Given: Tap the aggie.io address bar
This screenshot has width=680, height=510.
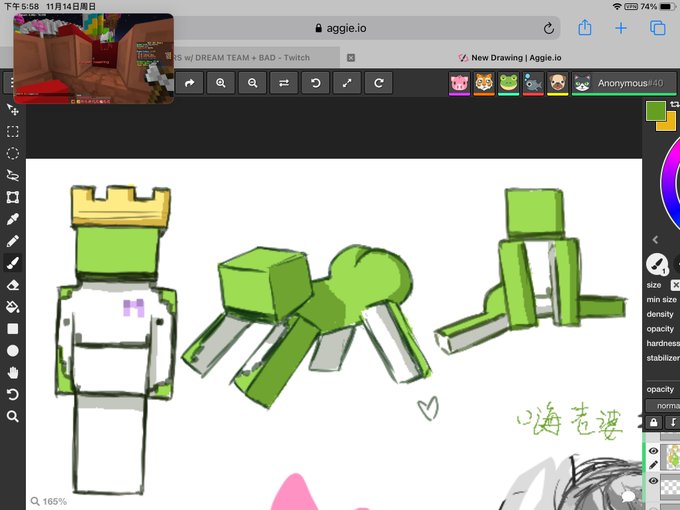Looking at the screenshot, I should [x=341, y=28].
